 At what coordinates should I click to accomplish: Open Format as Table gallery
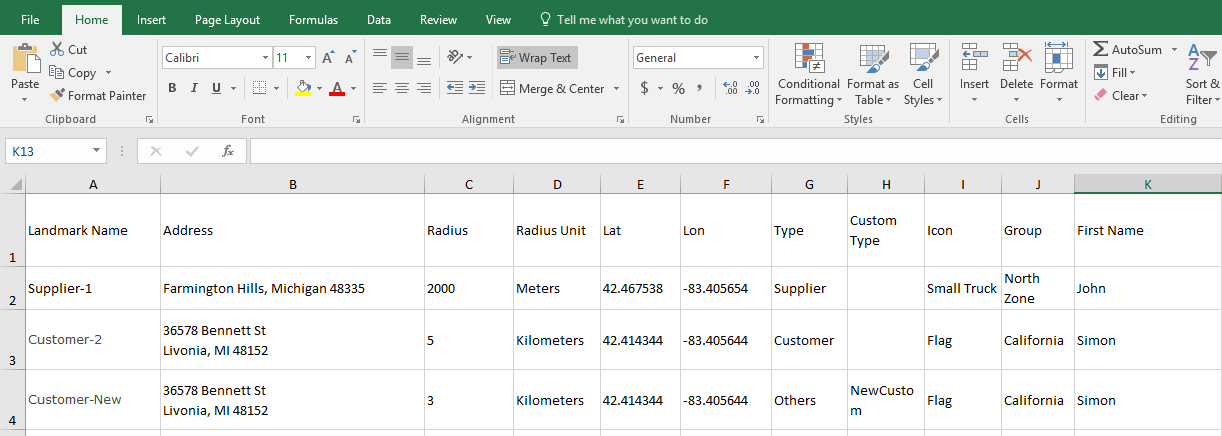(x=872, y=74)
